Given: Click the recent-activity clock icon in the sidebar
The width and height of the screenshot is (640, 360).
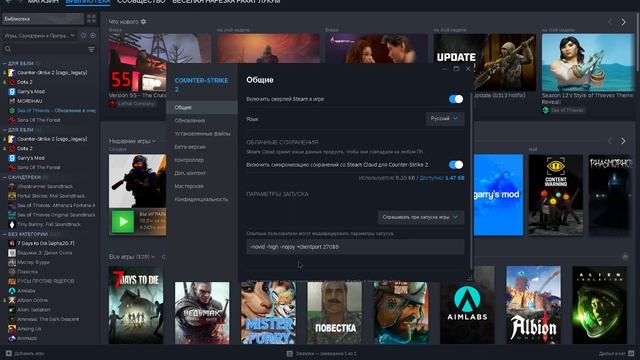Looking at the screenshot, I should point(83,36).
